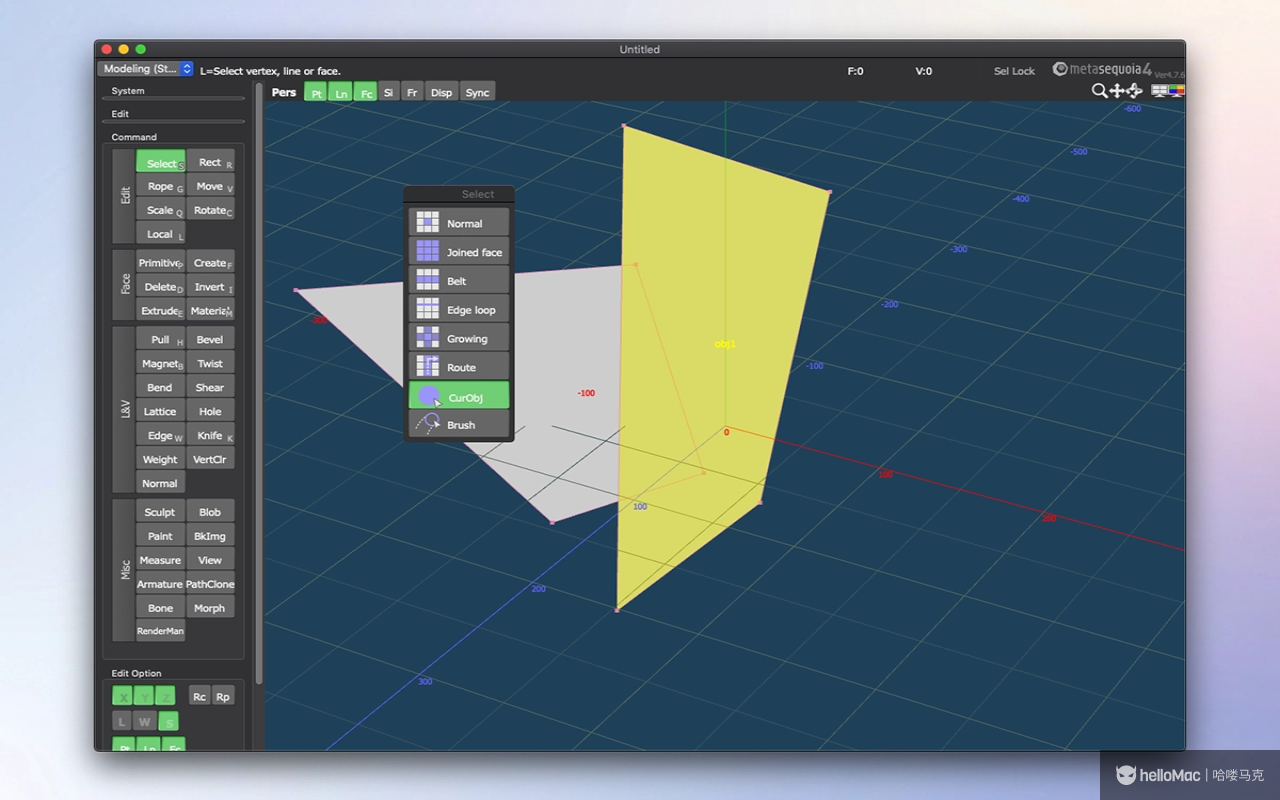Toggle Ln line display in viewport toolbar
This screenshot has height=800, width=1280.
pyautogui.click(x=341, y=93)
